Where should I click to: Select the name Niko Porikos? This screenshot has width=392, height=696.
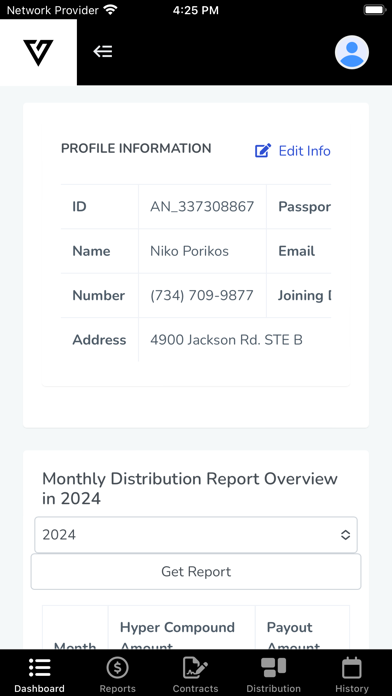[x=190, y=251]
